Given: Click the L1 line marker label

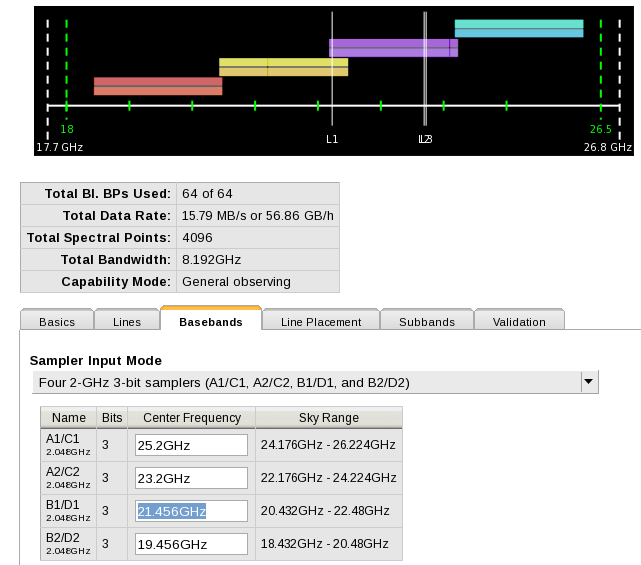Looking at the screenshot, I should point(332,139).
